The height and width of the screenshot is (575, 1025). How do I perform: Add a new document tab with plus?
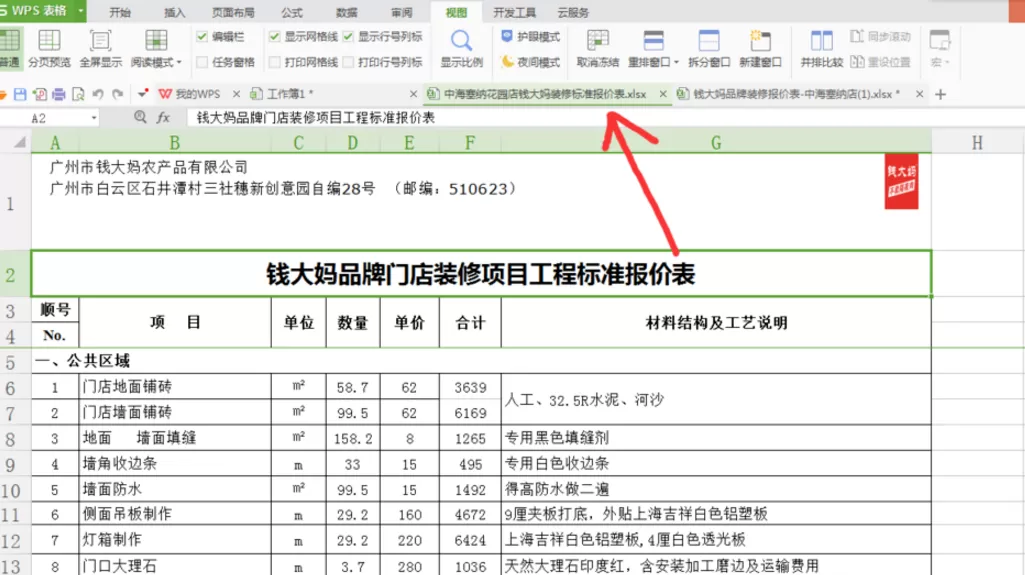[x=941, y=94]
